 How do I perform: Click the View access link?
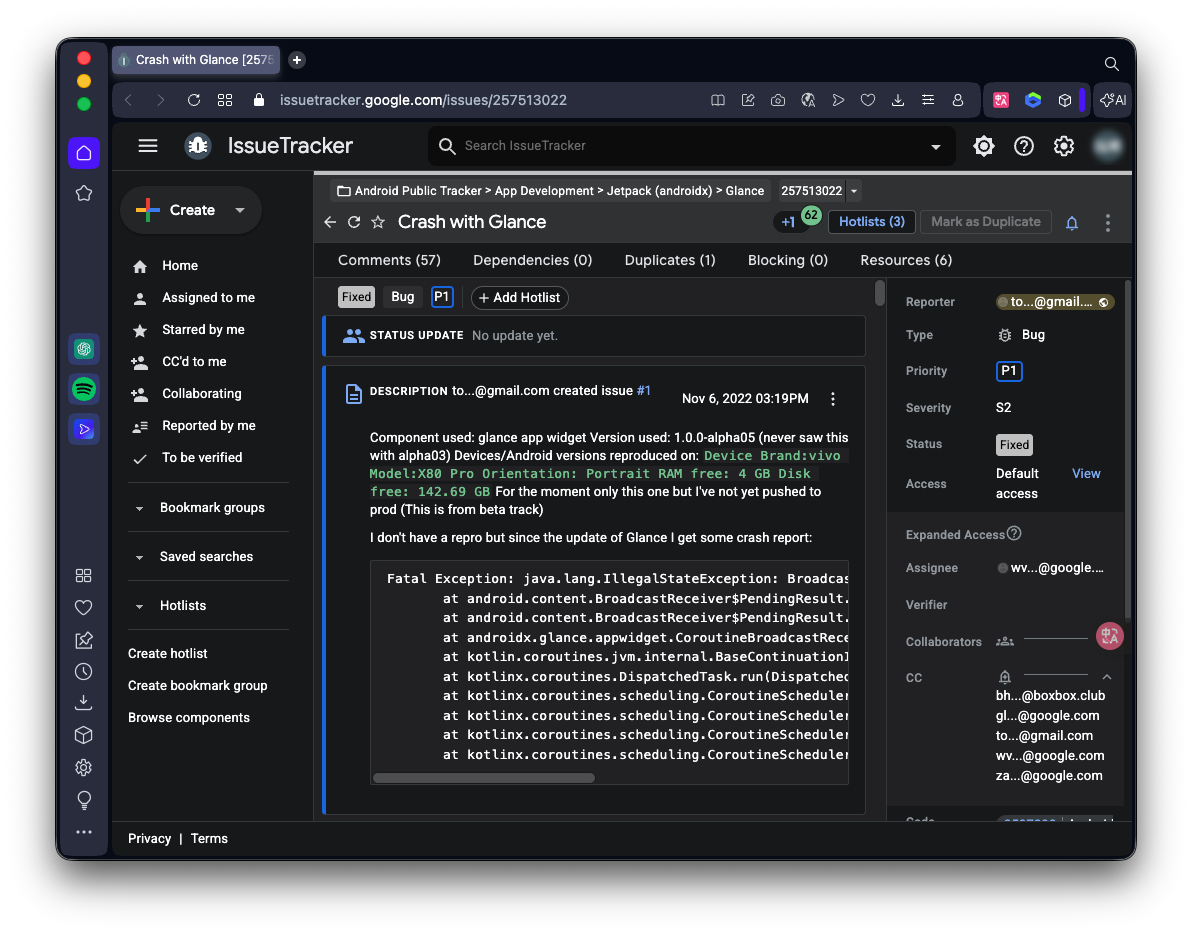(1086, 474)
